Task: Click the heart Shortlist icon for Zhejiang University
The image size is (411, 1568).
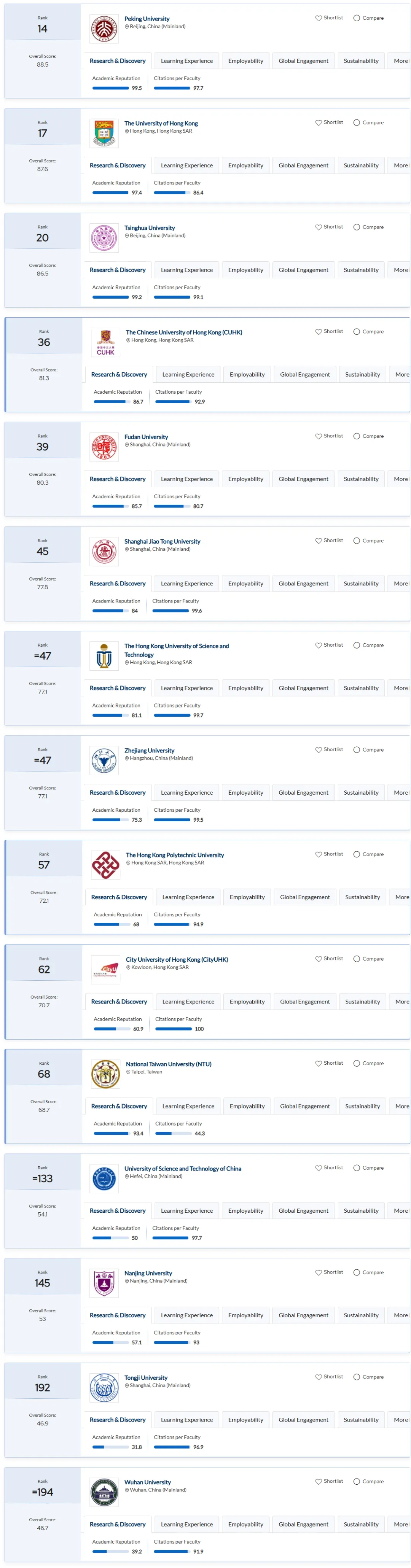Action: 319,750
